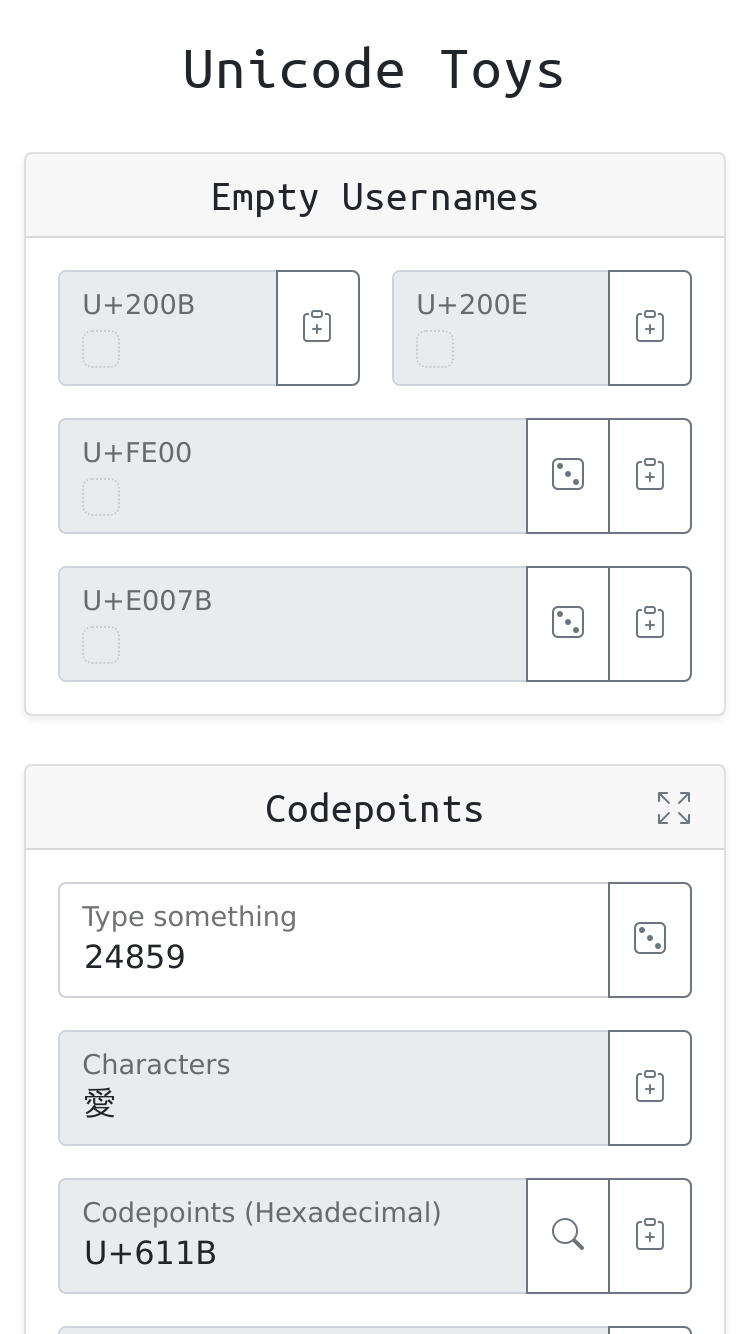Copy the Characters output

(x=650, y=1088)
